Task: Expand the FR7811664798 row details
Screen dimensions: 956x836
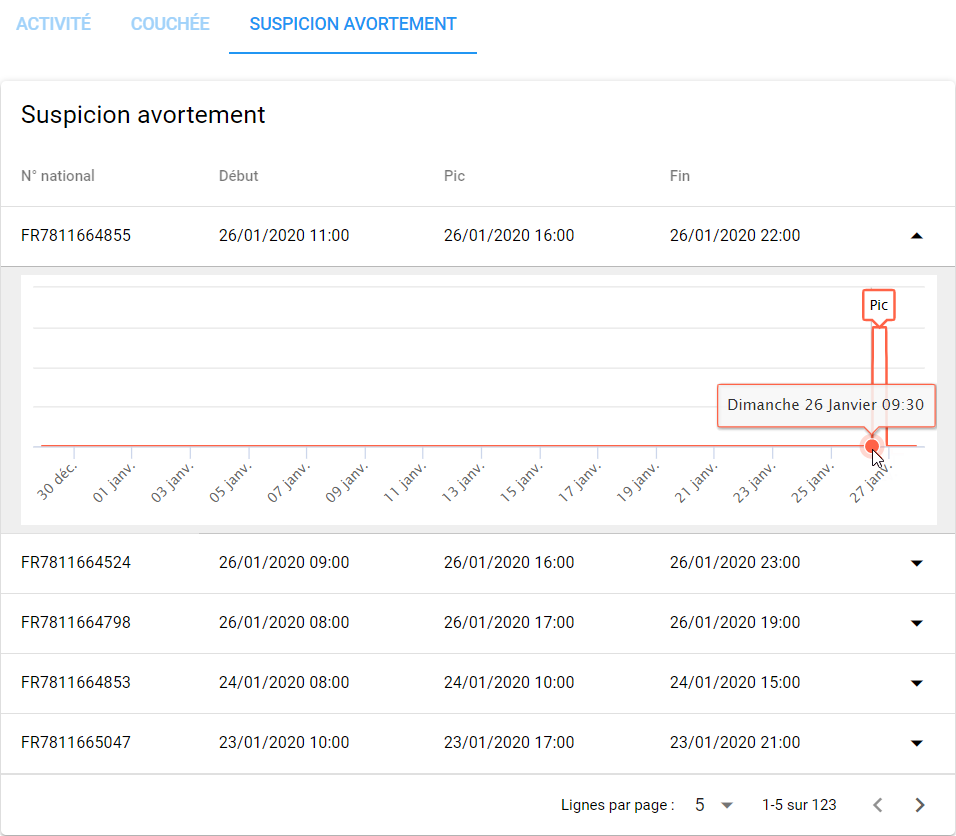Action: click(916, 623)
